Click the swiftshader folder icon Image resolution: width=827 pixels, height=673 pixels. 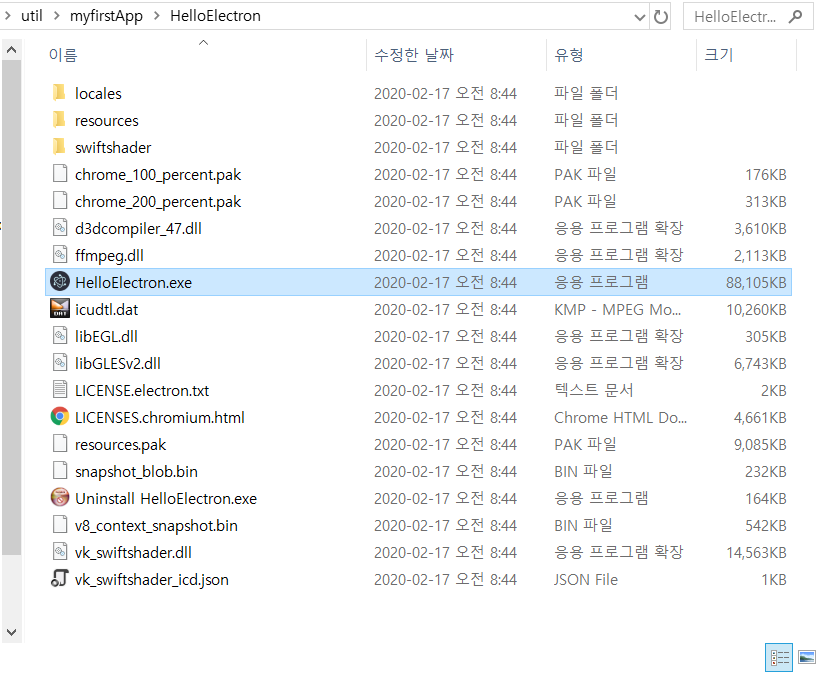pos(60,147)
